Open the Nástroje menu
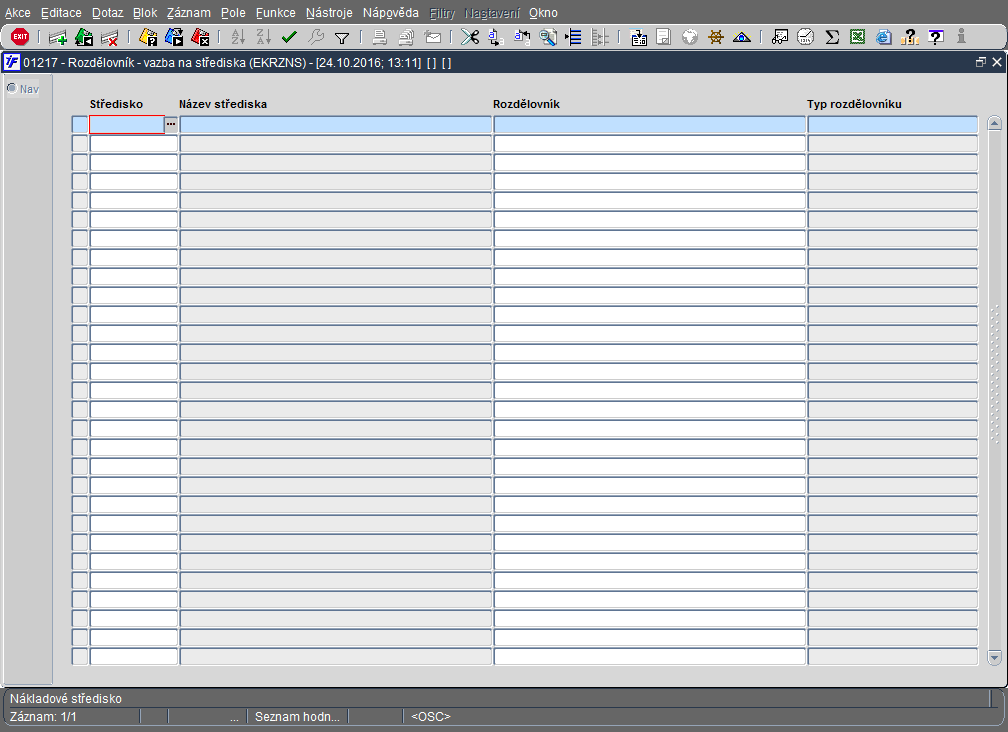1008x732 pixels. 329,13
